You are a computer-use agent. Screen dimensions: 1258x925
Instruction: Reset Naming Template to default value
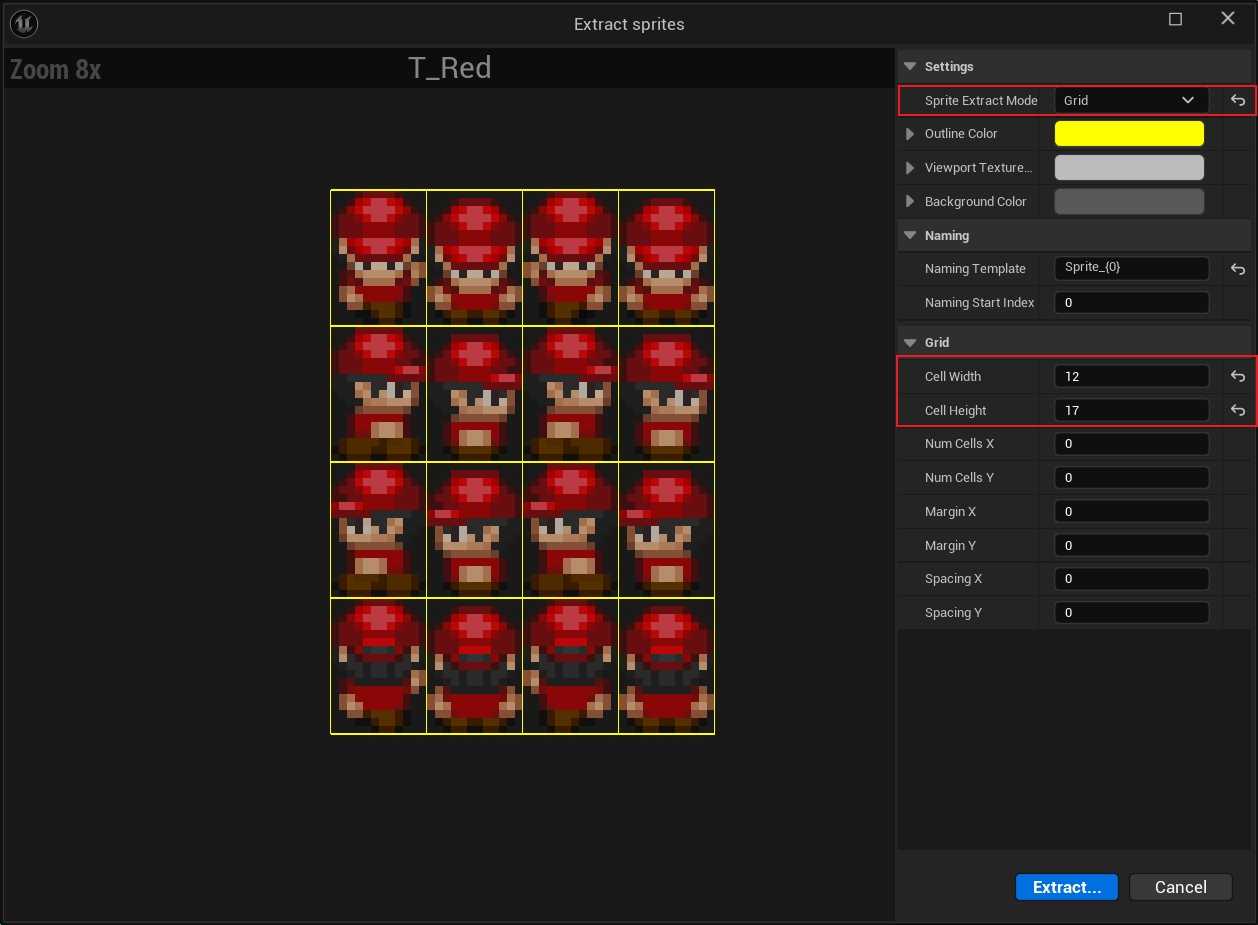click(x=1237, y=269)
